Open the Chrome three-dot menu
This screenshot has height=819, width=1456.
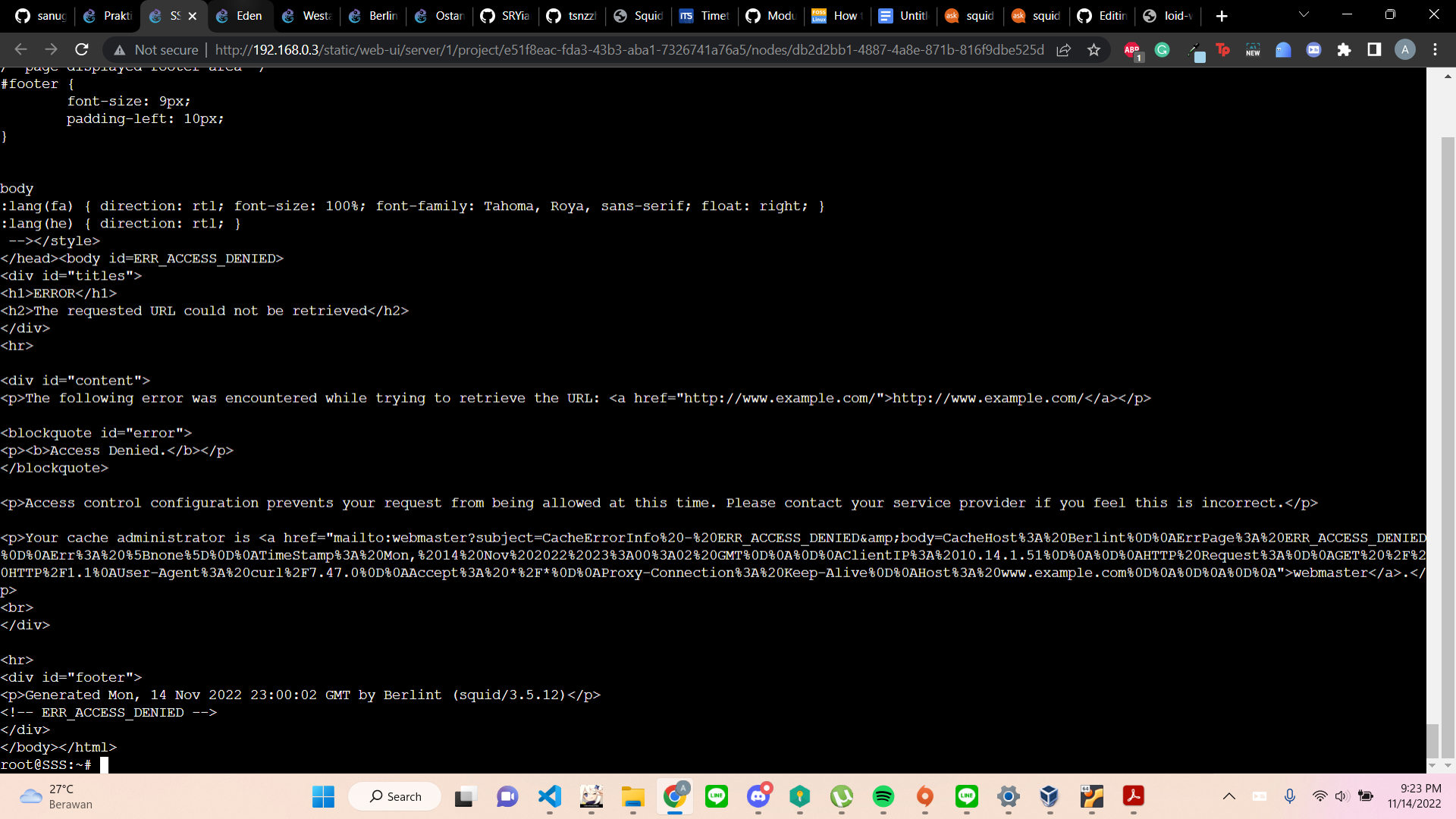click(1436, 49)
